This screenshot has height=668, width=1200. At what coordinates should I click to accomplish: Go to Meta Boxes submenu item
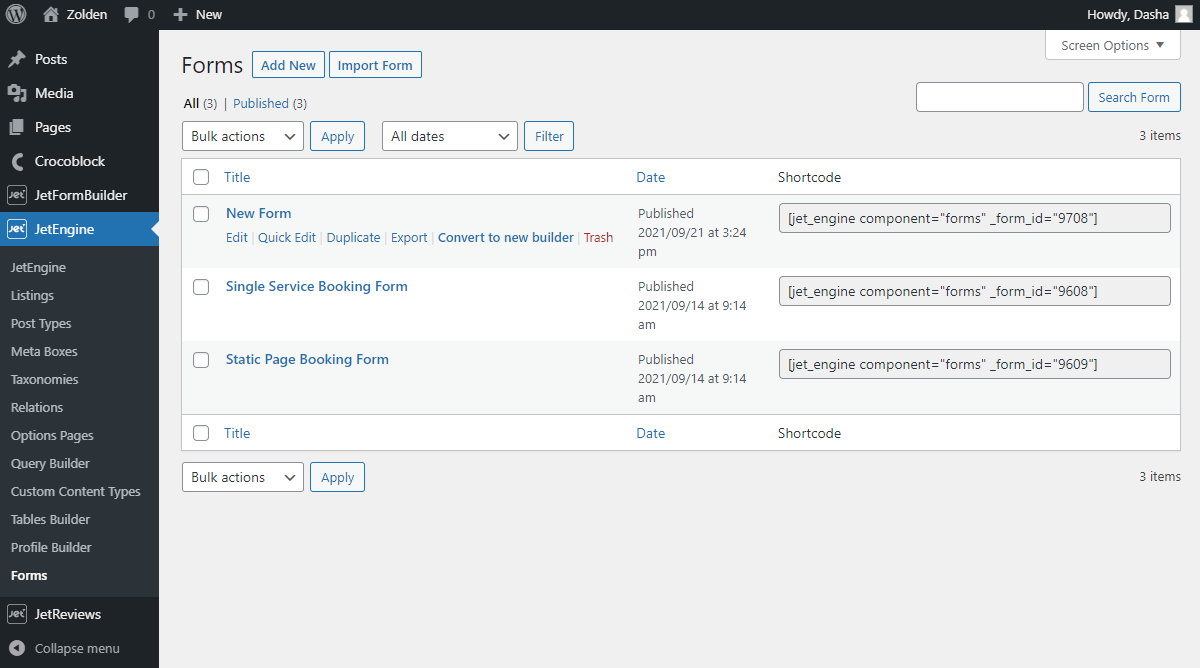coord(44,351)
